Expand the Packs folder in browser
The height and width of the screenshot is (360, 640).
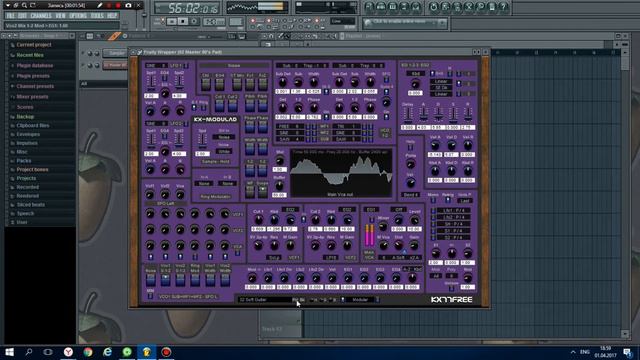pyautogui.click(x=24, y=161)
